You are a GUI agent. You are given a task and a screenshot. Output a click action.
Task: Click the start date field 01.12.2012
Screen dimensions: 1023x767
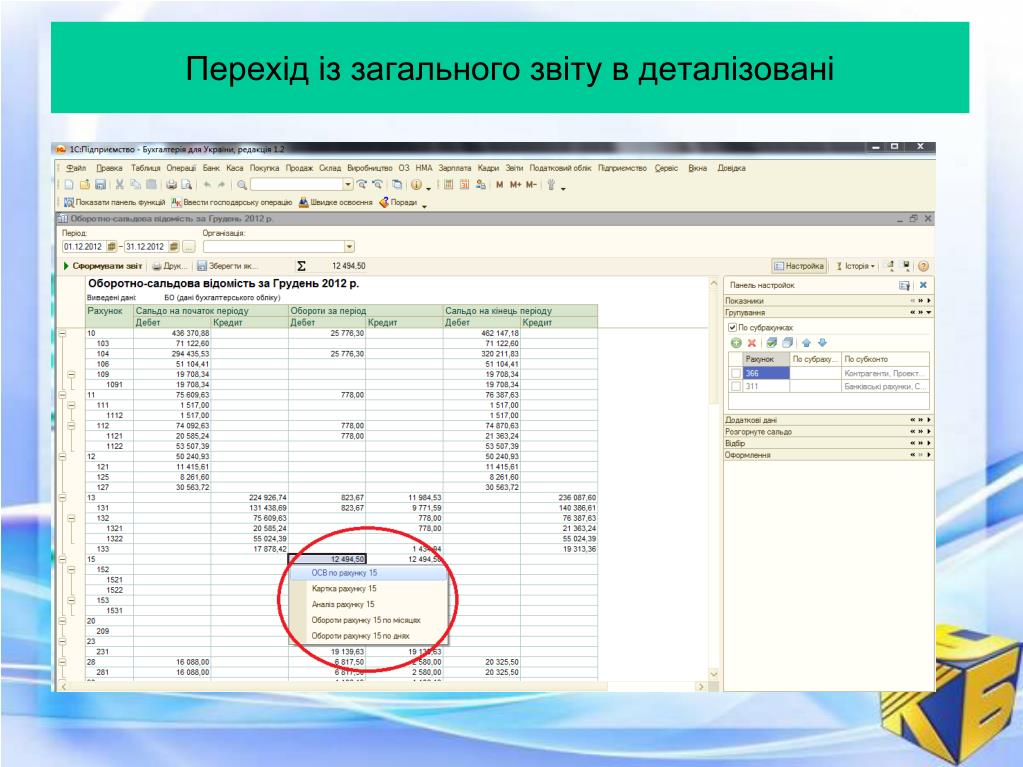coord(84,247)
